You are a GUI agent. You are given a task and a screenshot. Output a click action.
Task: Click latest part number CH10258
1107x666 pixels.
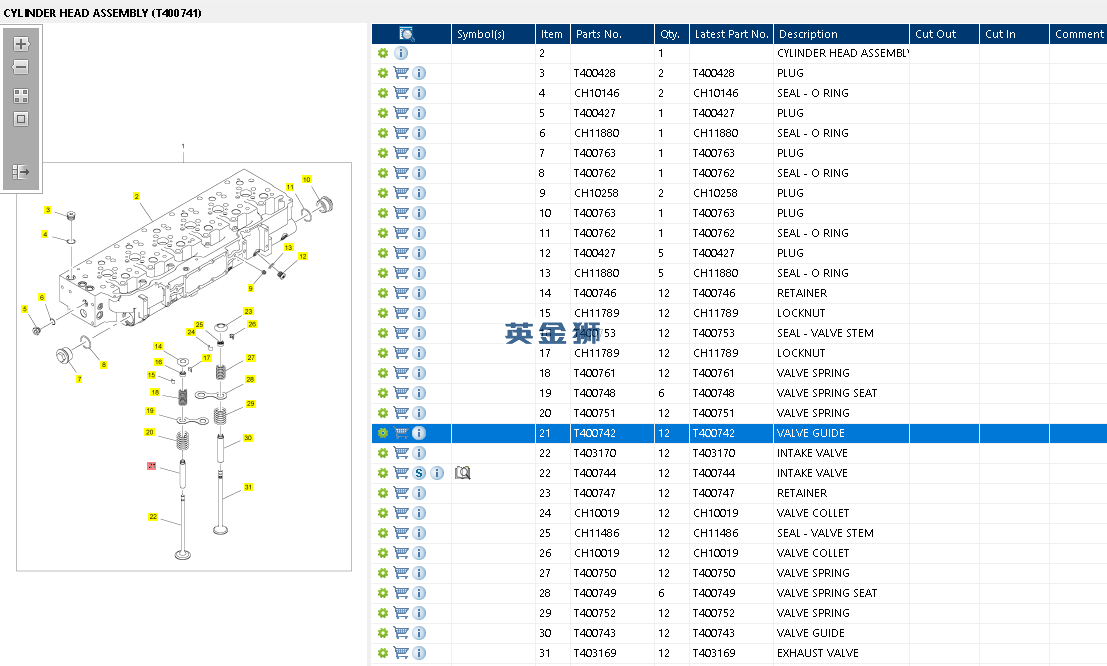pyautogui.click(x=715, y=193)
